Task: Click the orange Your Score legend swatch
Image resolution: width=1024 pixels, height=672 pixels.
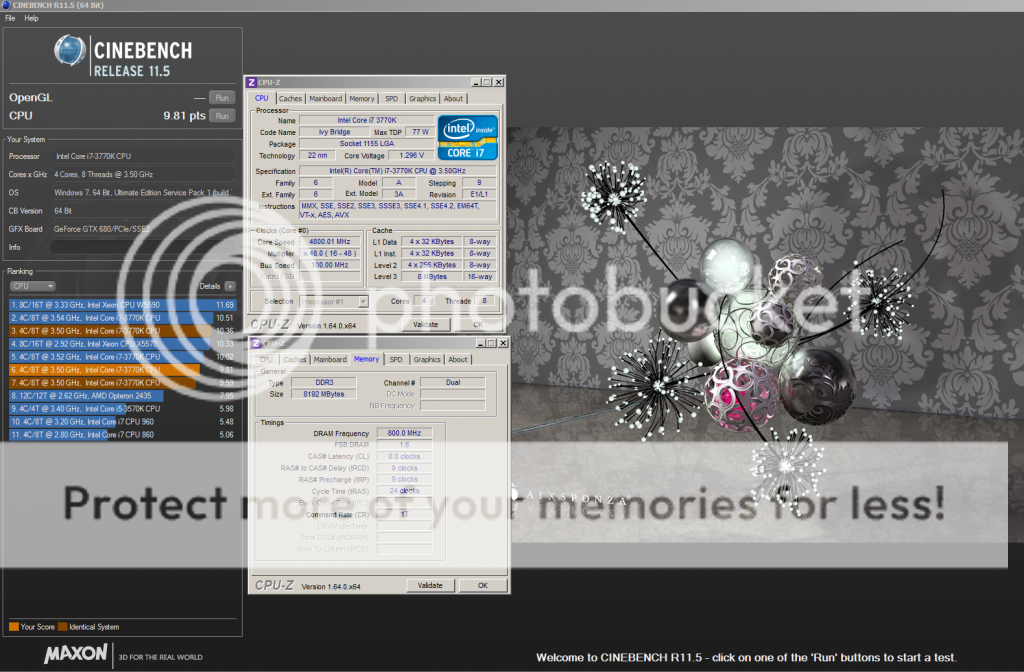Action: [13, 627]
